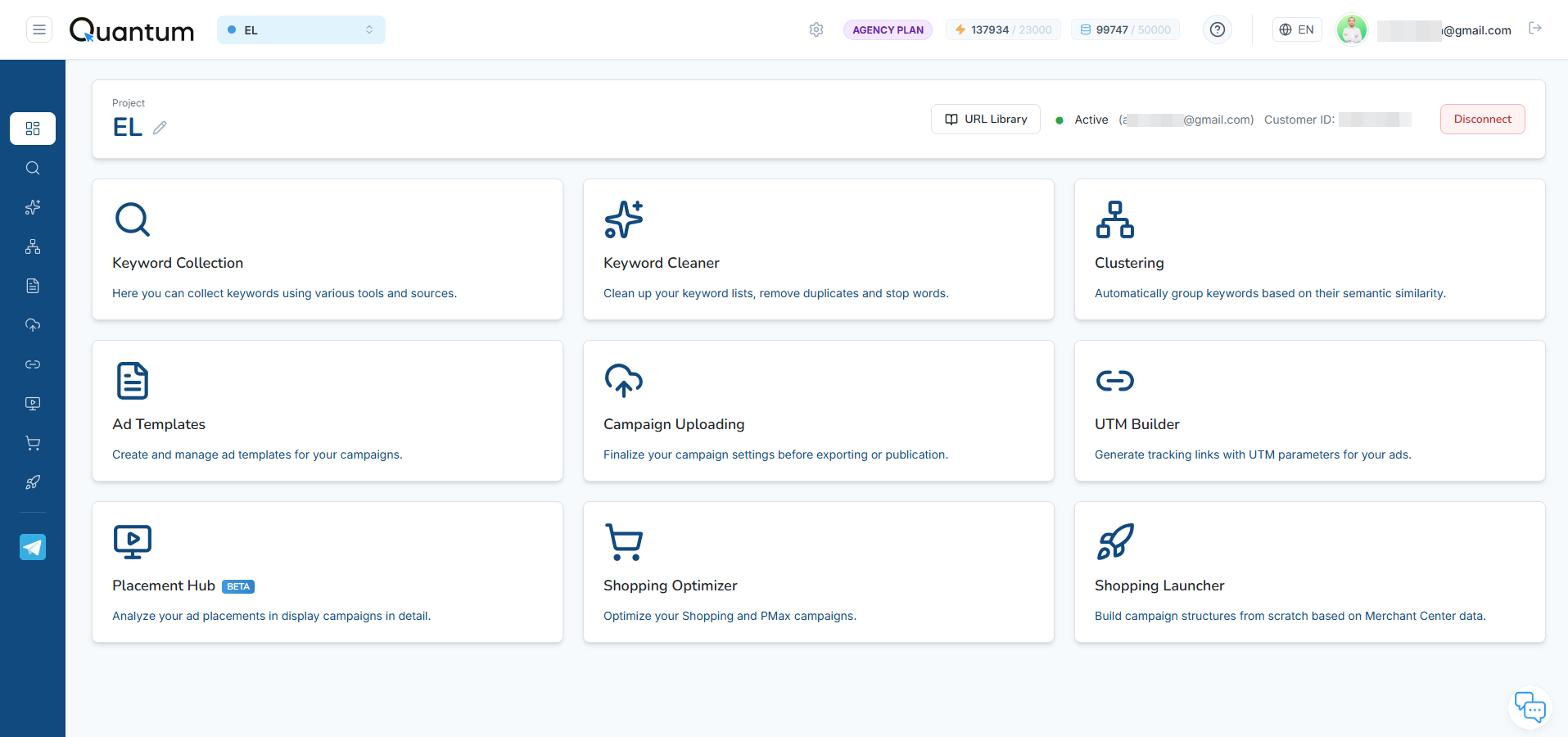Open the Clustering card
The height and width of the screenshot is (737, 1568).
point(1310,250)
